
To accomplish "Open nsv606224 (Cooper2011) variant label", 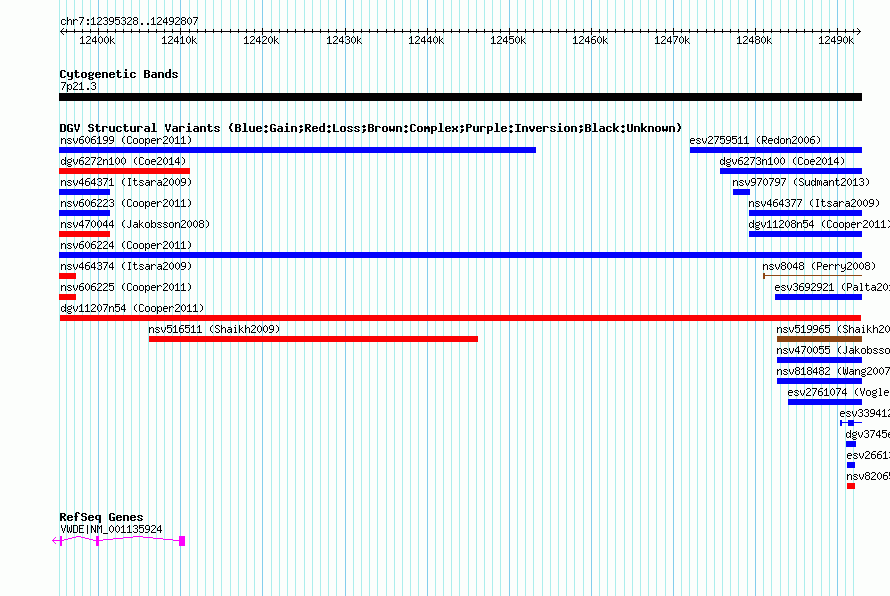I will (x=126, y=245).
